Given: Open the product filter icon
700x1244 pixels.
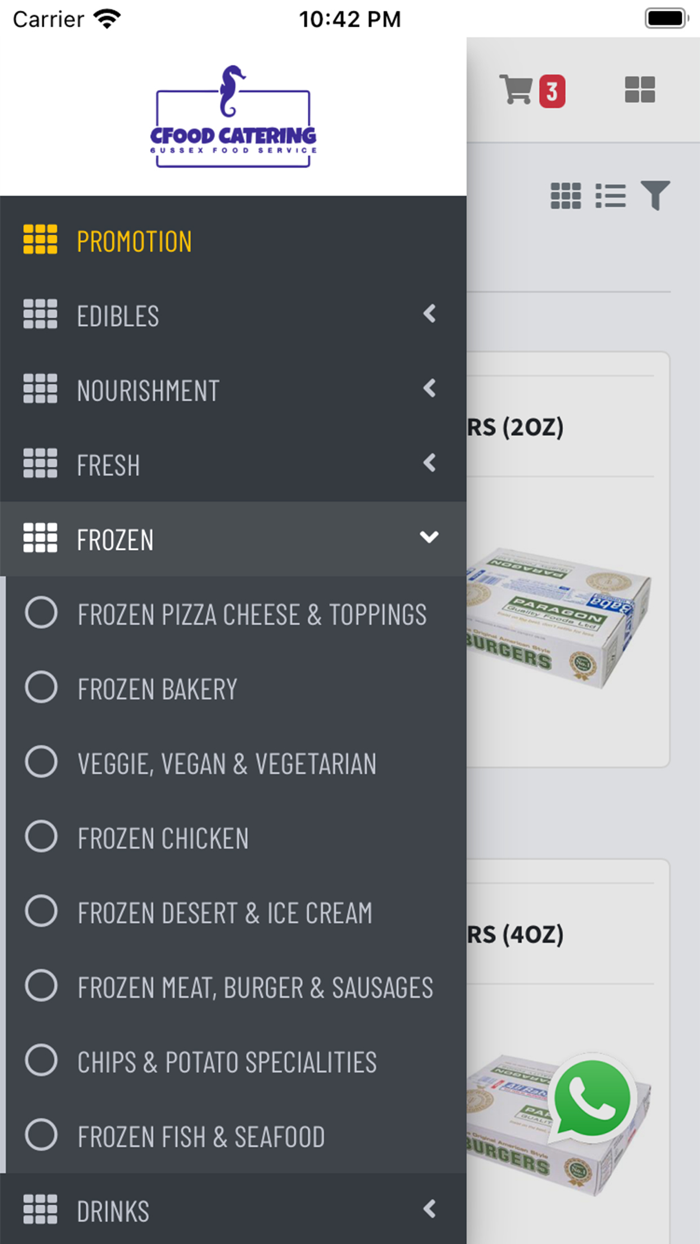Looking at the screenshot, I should point(655,196).
